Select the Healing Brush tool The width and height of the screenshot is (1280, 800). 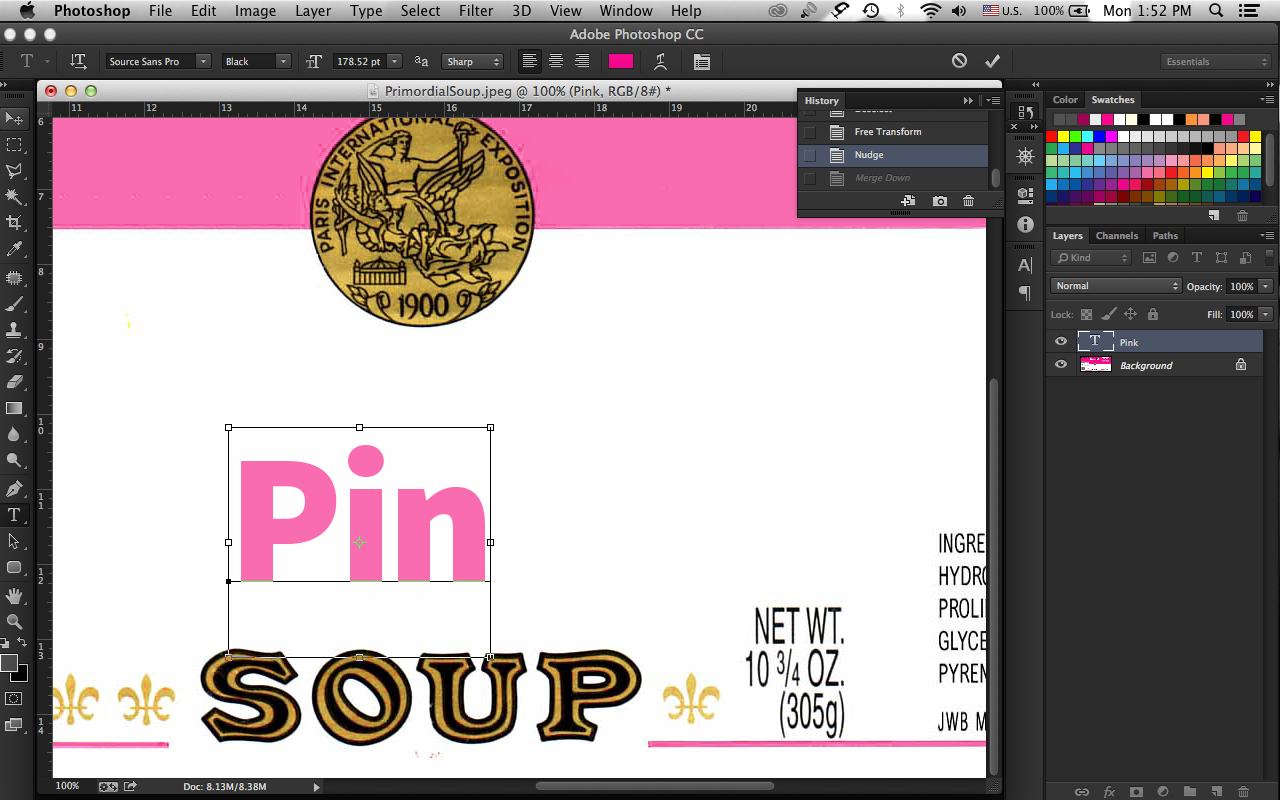coord(14,277)
